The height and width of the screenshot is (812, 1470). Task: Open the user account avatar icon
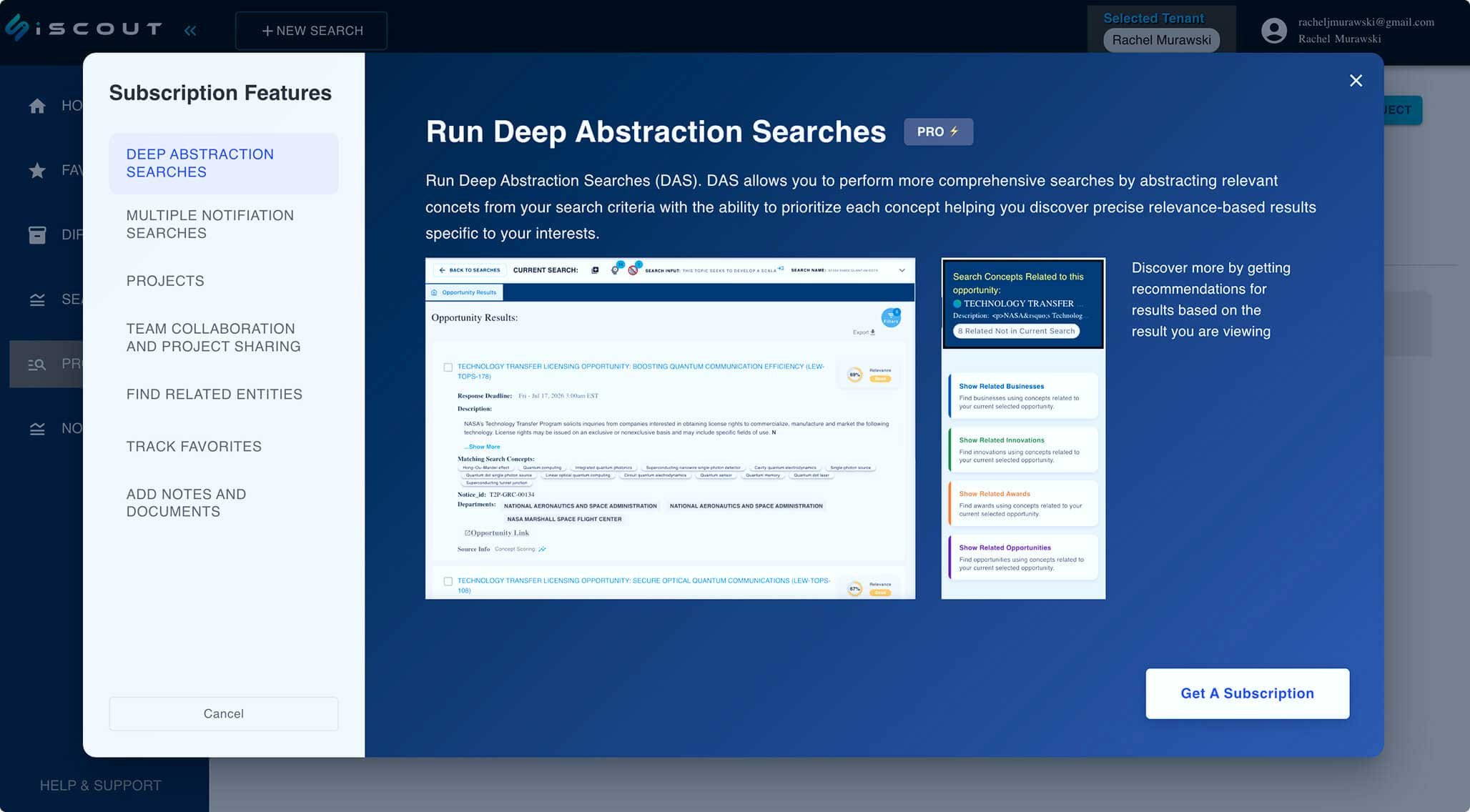[x=1274, y=30]
